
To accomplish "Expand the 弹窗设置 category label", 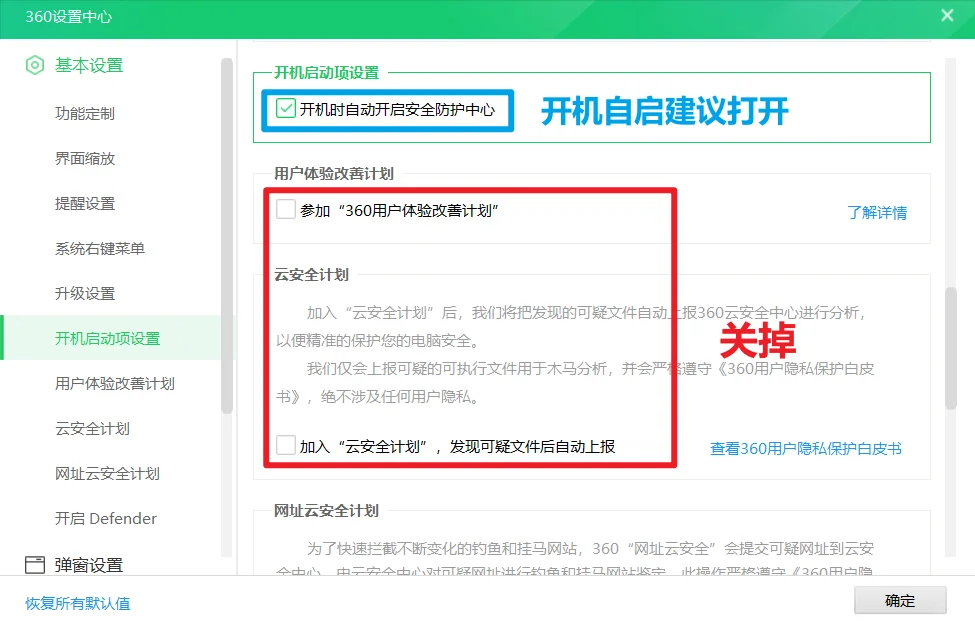I will (x=89, y=565).
